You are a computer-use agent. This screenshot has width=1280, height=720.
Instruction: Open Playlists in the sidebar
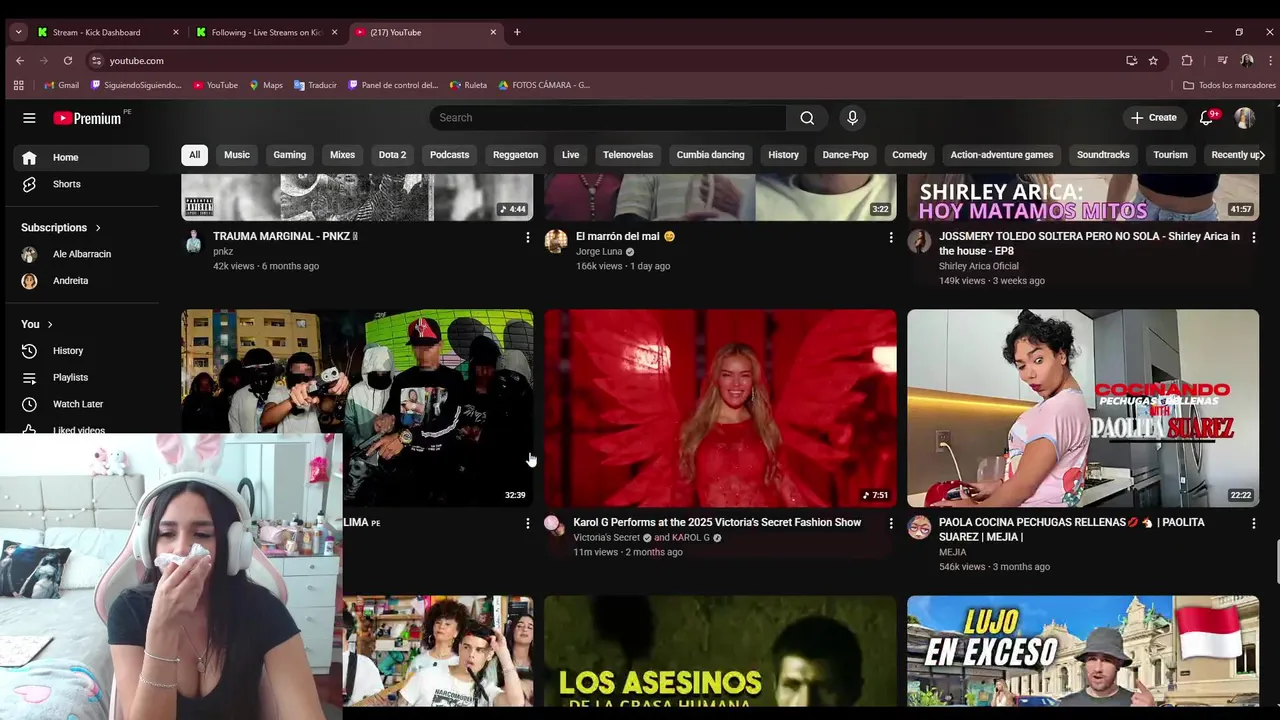81,377
